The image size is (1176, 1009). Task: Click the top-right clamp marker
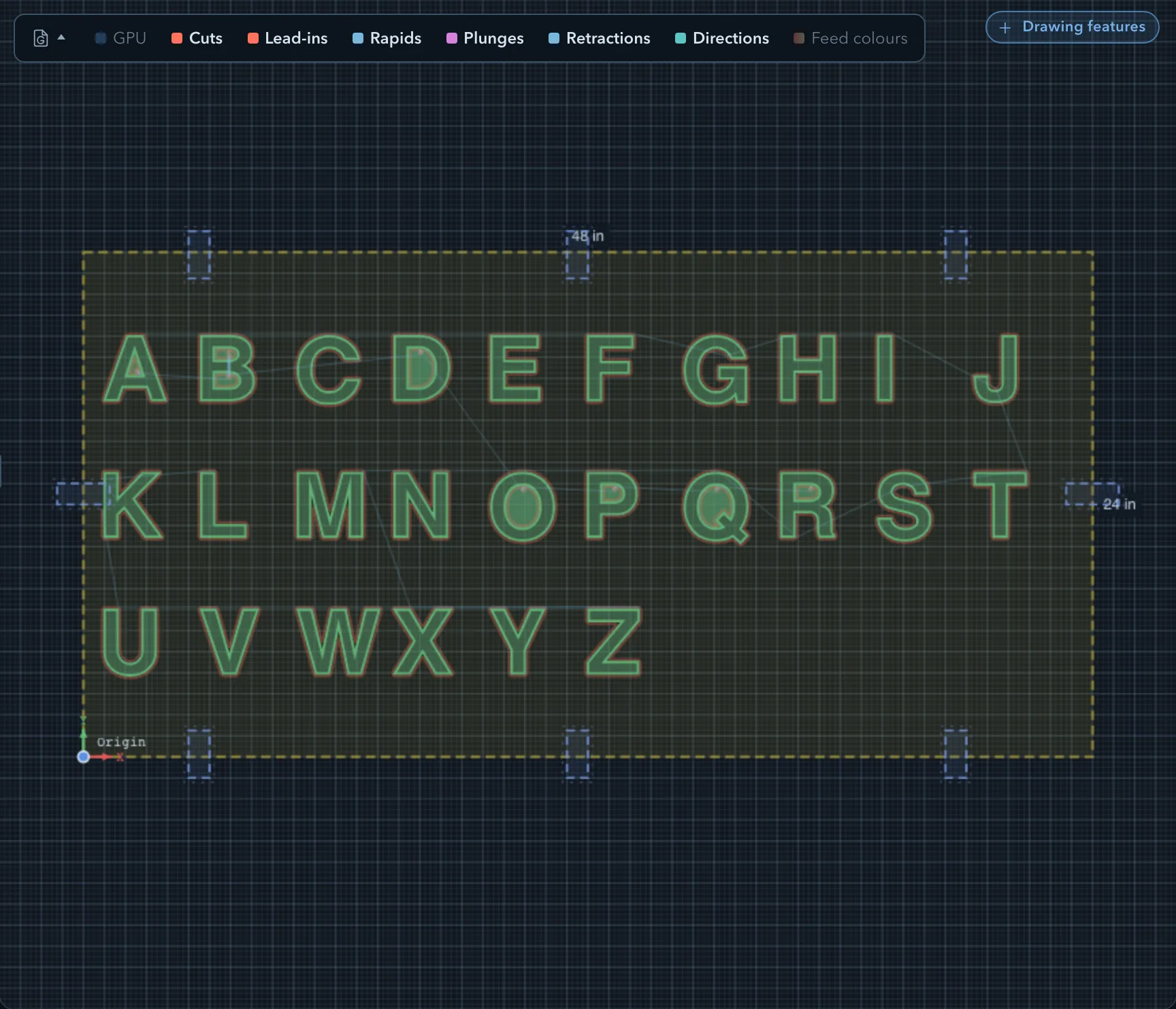(955, 255)
